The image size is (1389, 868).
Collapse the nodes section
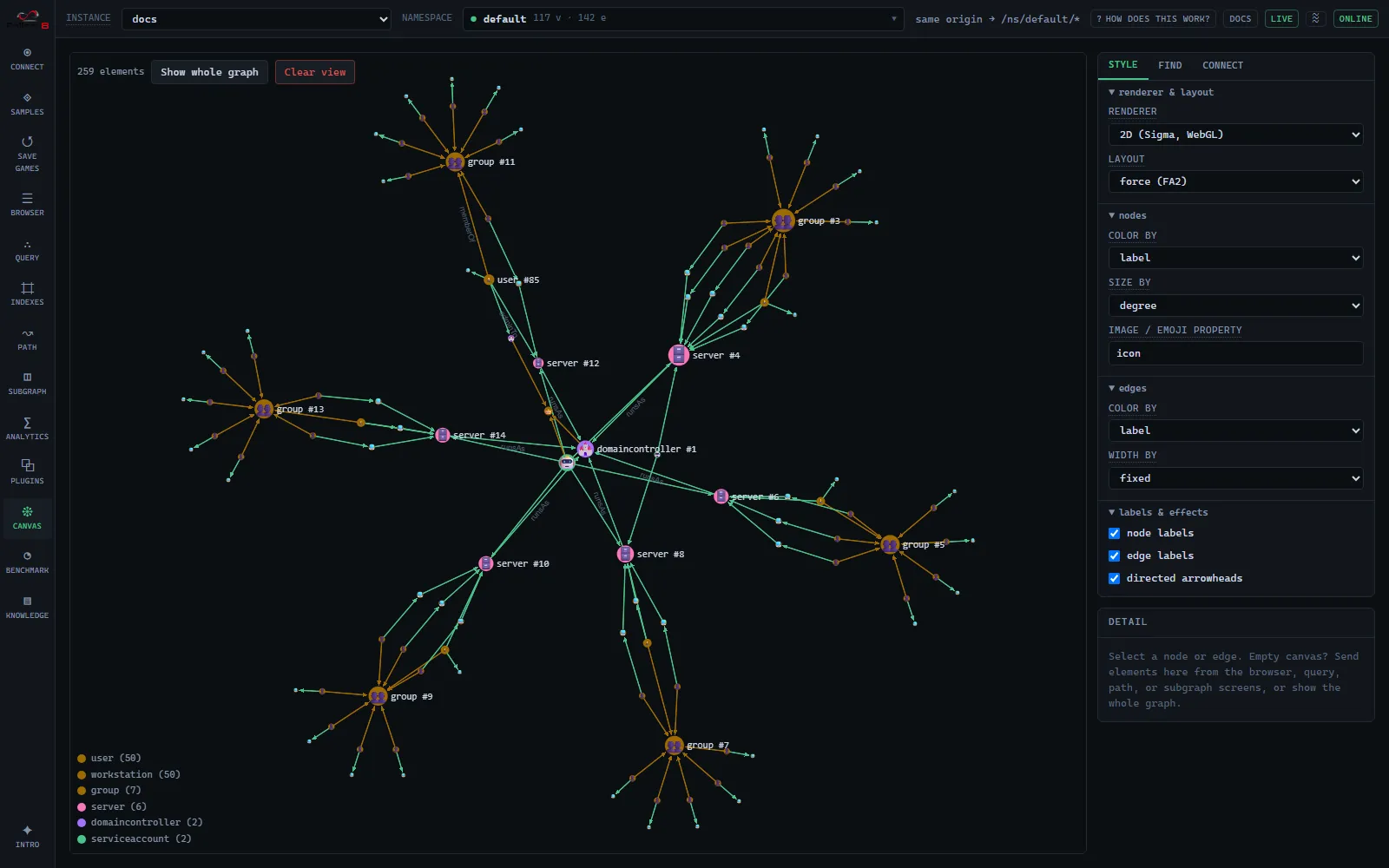pos(1127,215)
